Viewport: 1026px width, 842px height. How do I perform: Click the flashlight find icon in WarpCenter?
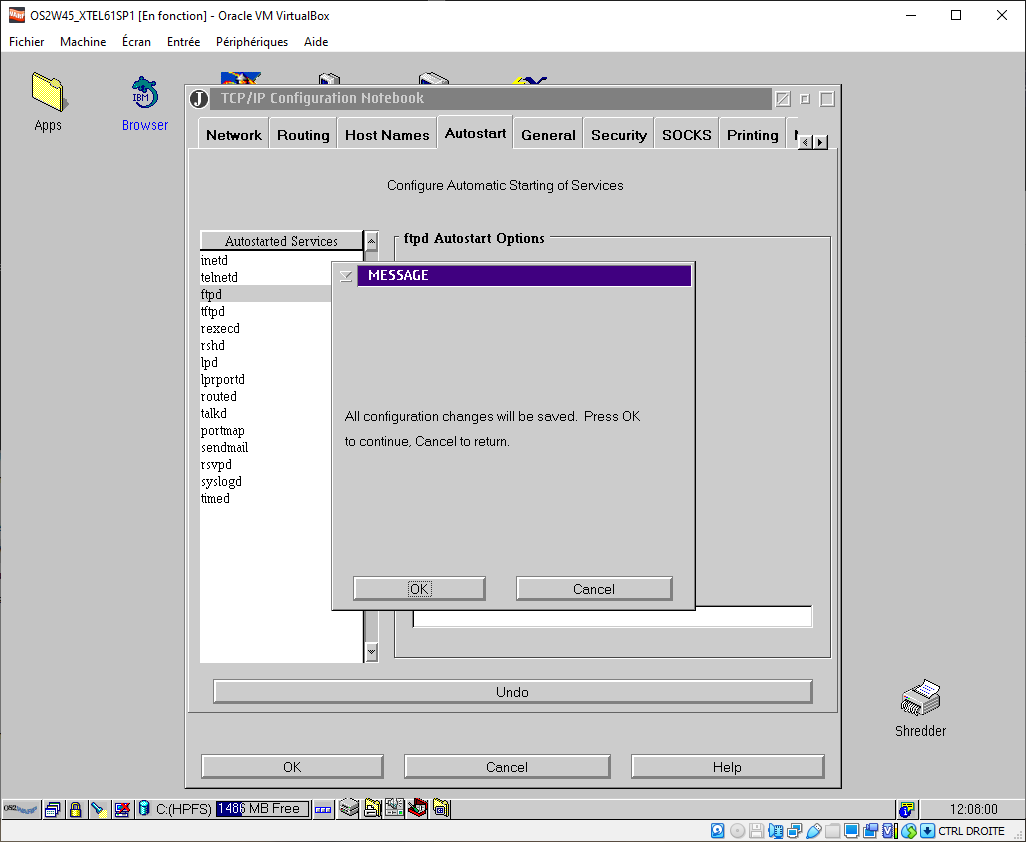click(98, 809)
